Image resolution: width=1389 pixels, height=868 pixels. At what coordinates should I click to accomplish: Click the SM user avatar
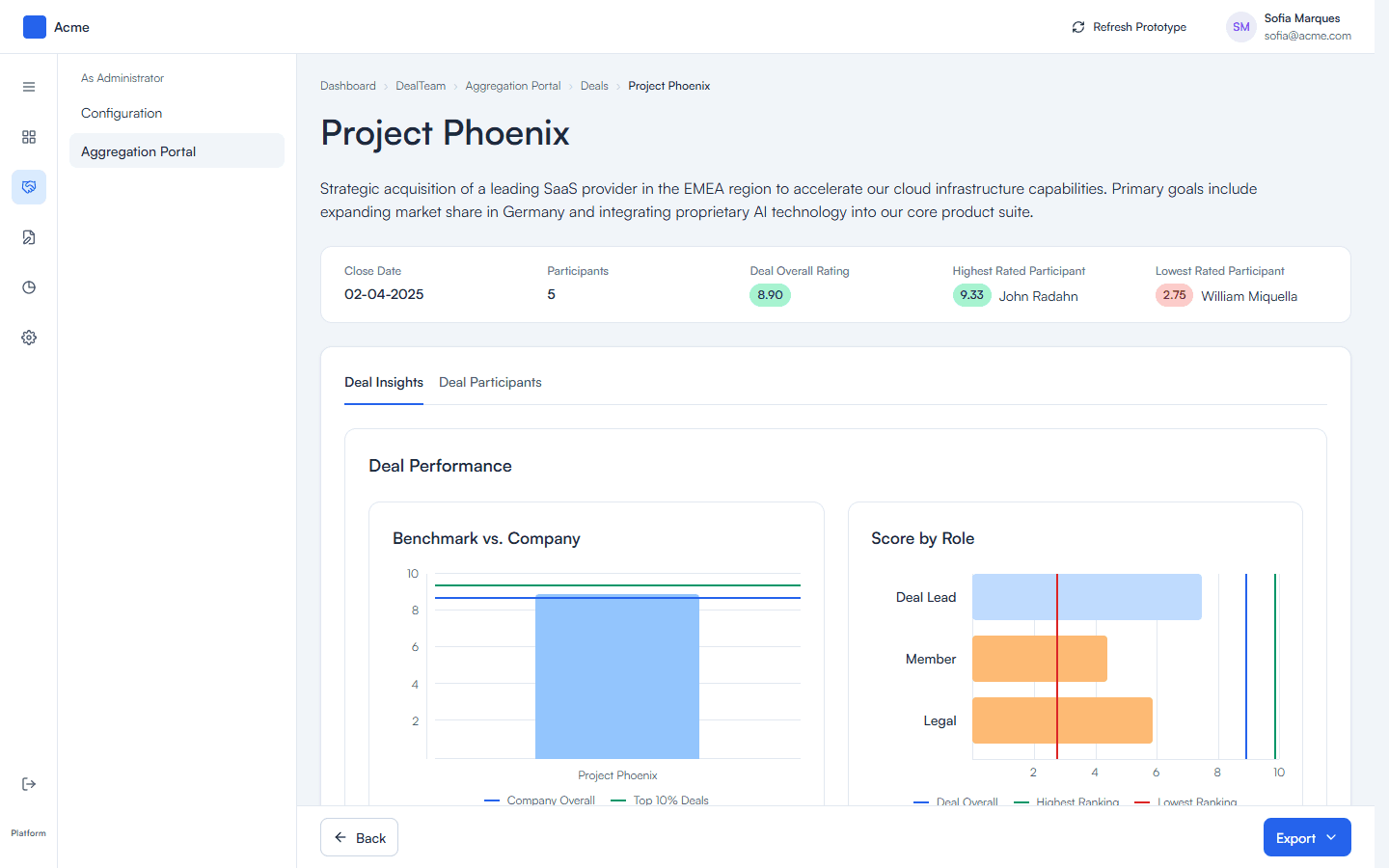[1241, 27]
